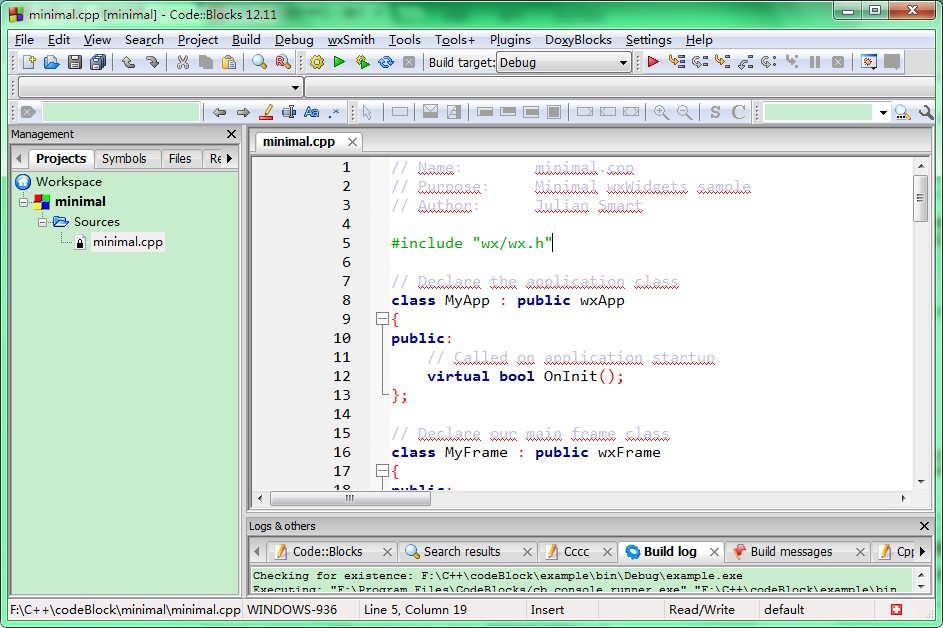This screenshot has height=628, width=943.
Task: Close the minimal.cpp editor tab
Action: [x=352, y=142]
